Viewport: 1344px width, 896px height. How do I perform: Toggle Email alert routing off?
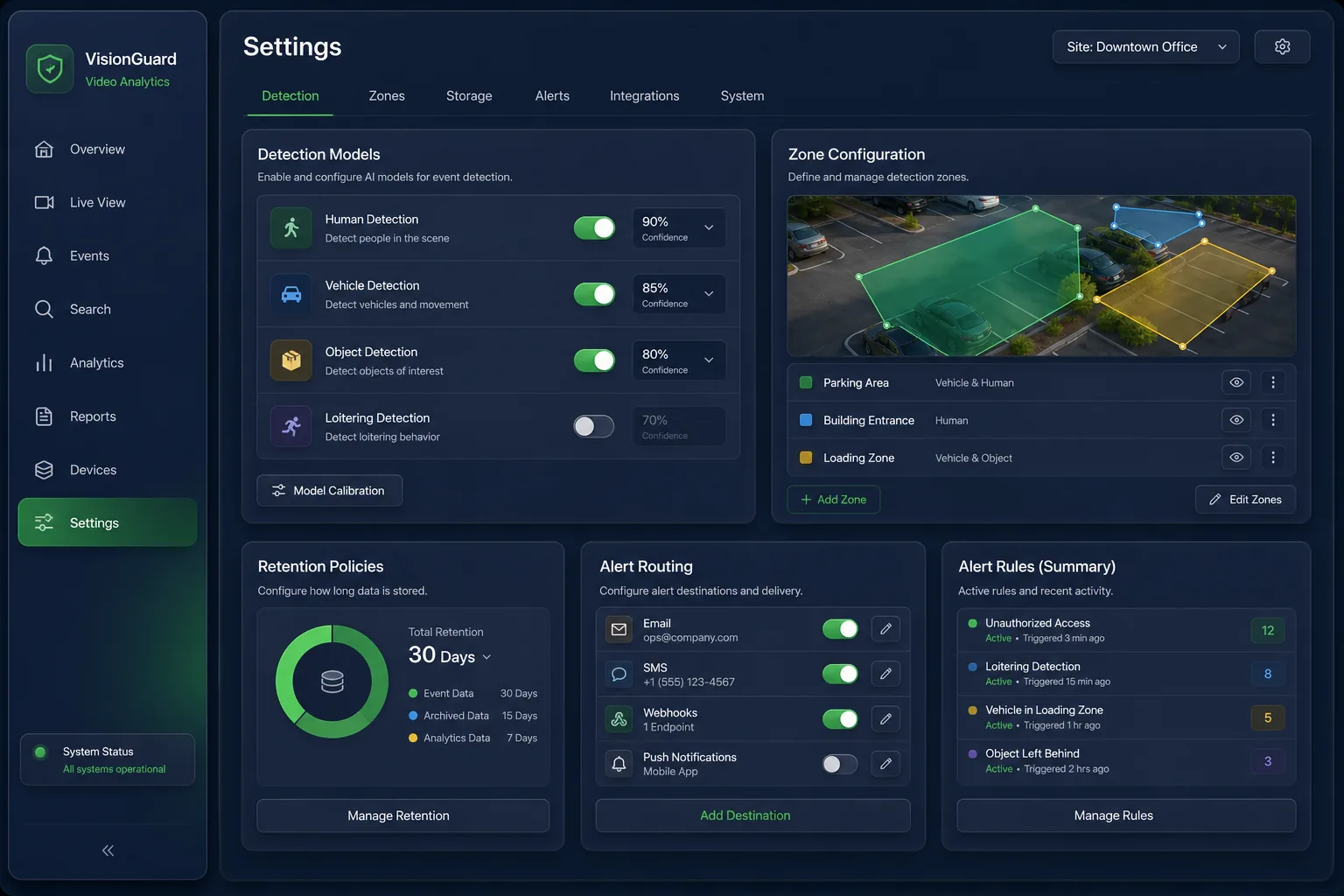[840, 629]
